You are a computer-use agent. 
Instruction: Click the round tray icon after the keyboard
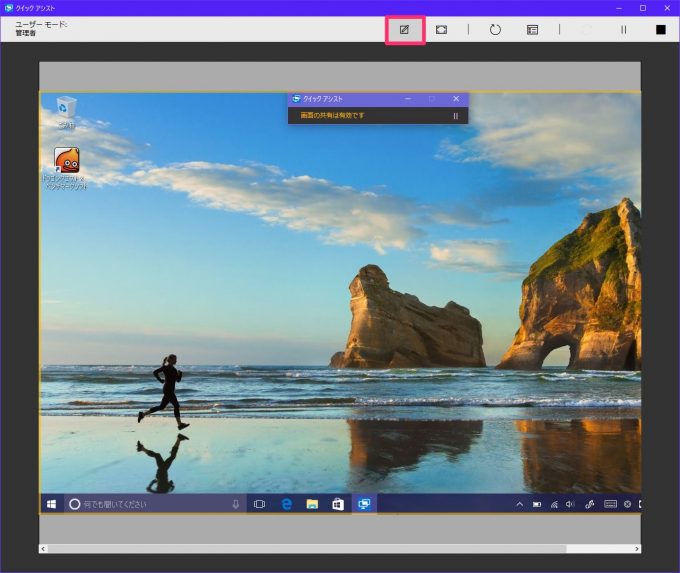pos(627,504)
